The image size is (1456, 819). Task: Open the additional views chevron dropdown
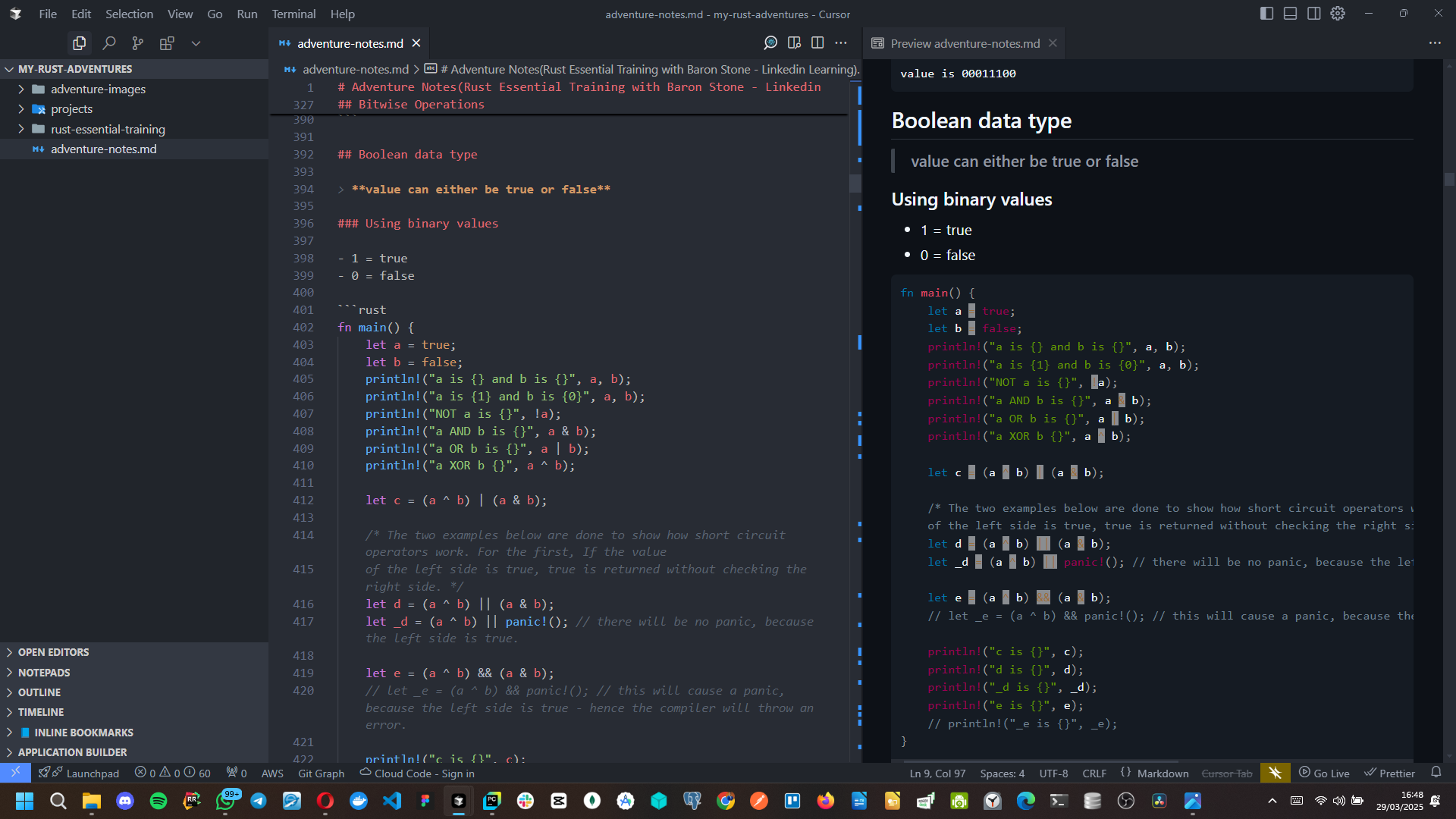coord(196,43)
